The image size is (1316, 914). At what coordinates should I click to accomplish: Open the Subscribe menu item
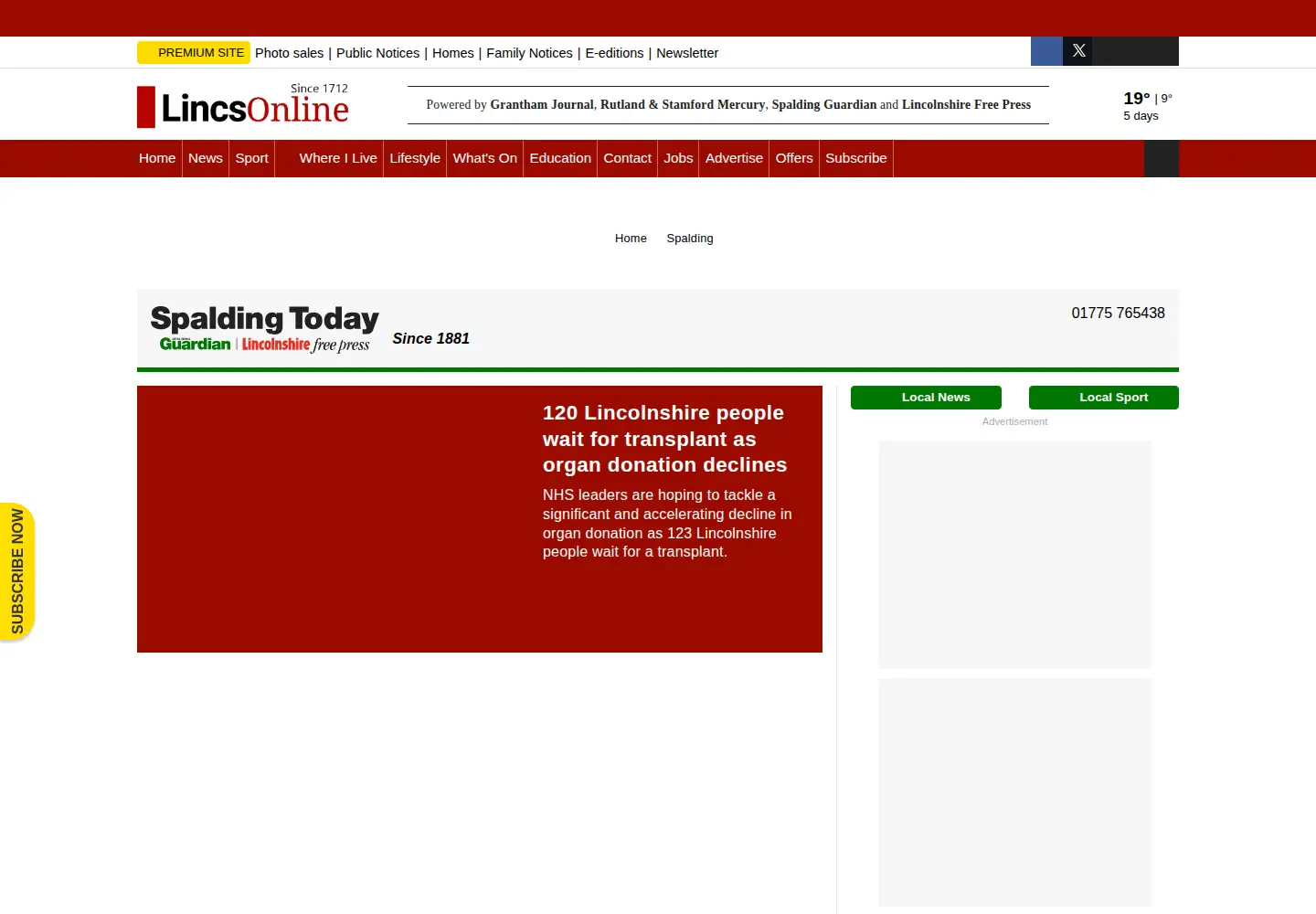point(856,158)
